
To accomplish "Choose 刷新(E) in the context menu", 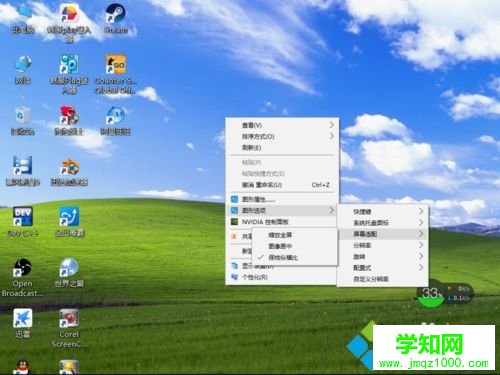I will 283,147.
